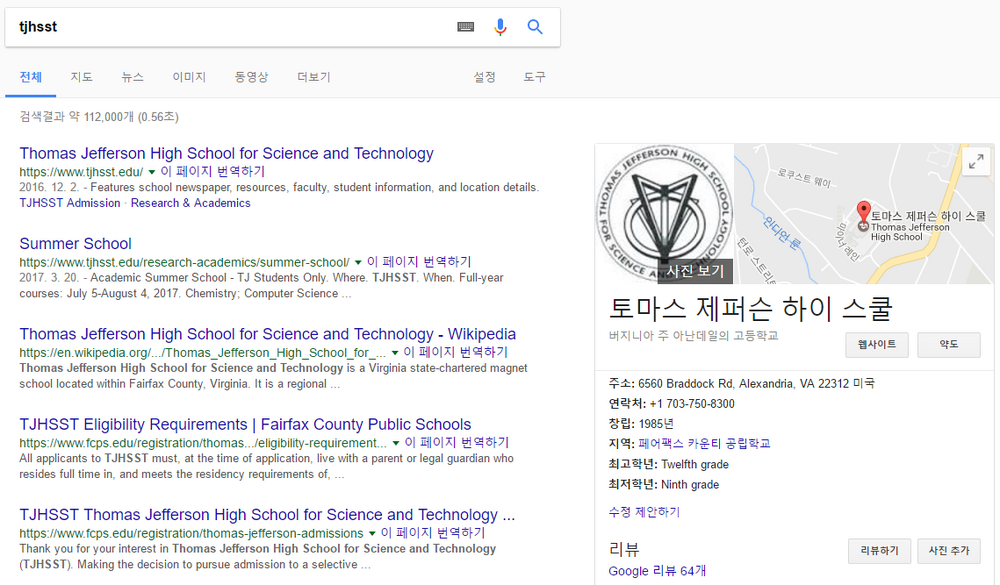Click the on-screen keyboard icon in the search bar
1000x585 pixels.
(x=466, y=27)
